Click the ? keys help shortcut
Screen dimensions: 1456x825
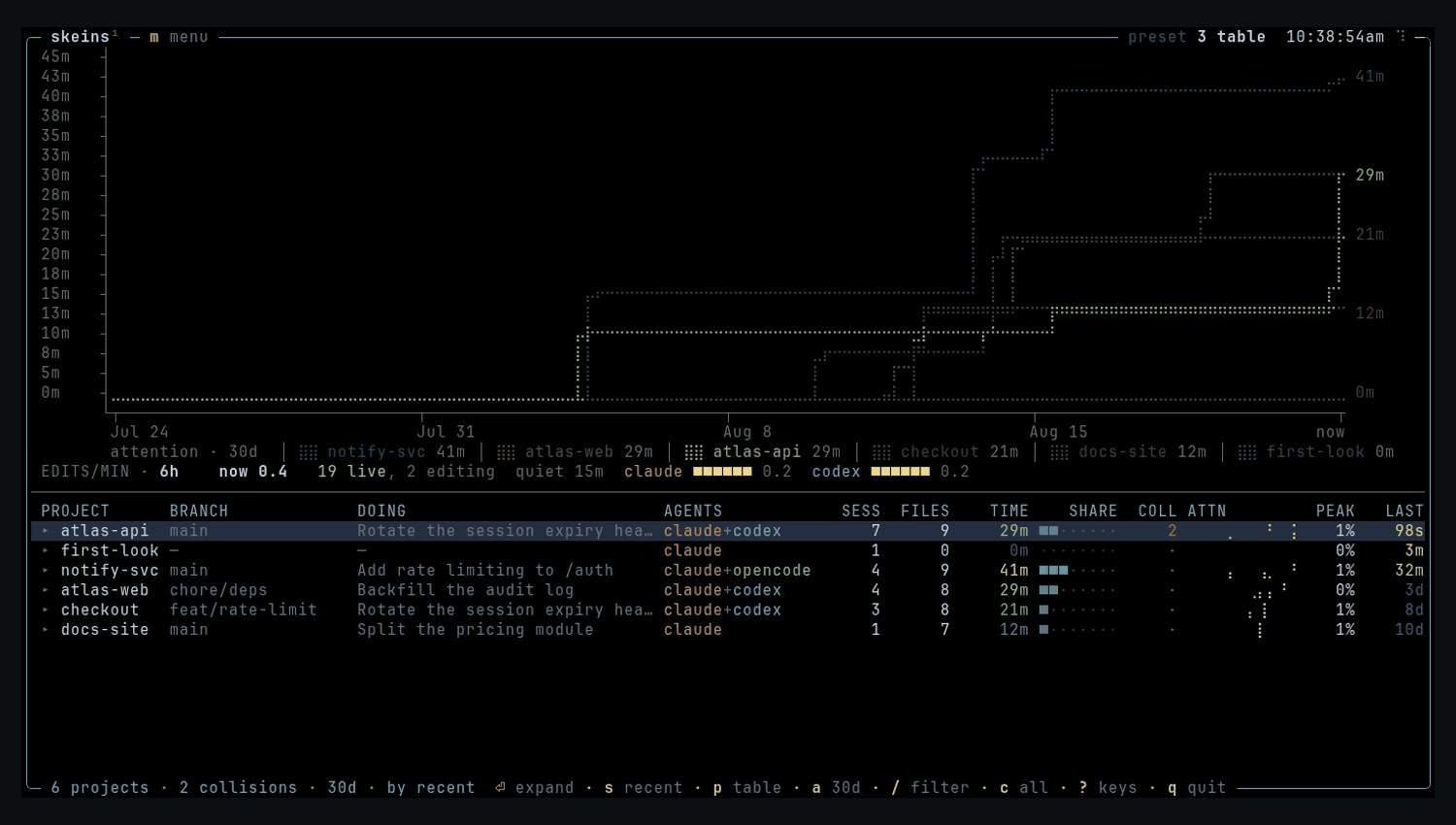coord(1109,788)
